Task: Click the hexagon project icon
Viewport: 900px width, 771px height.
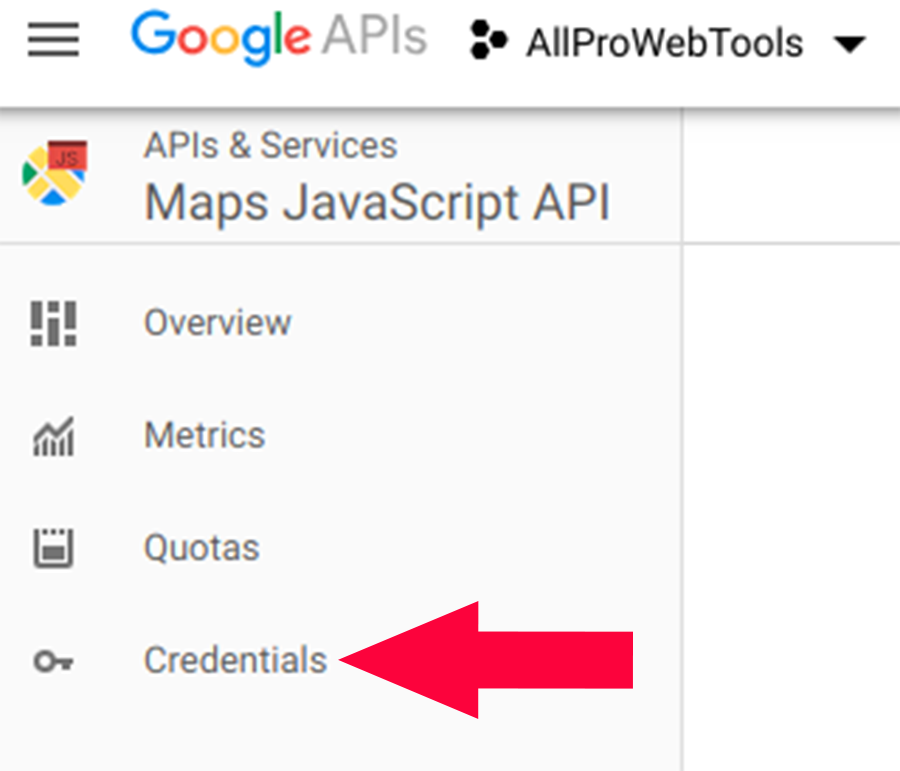Action: [488, 40]
